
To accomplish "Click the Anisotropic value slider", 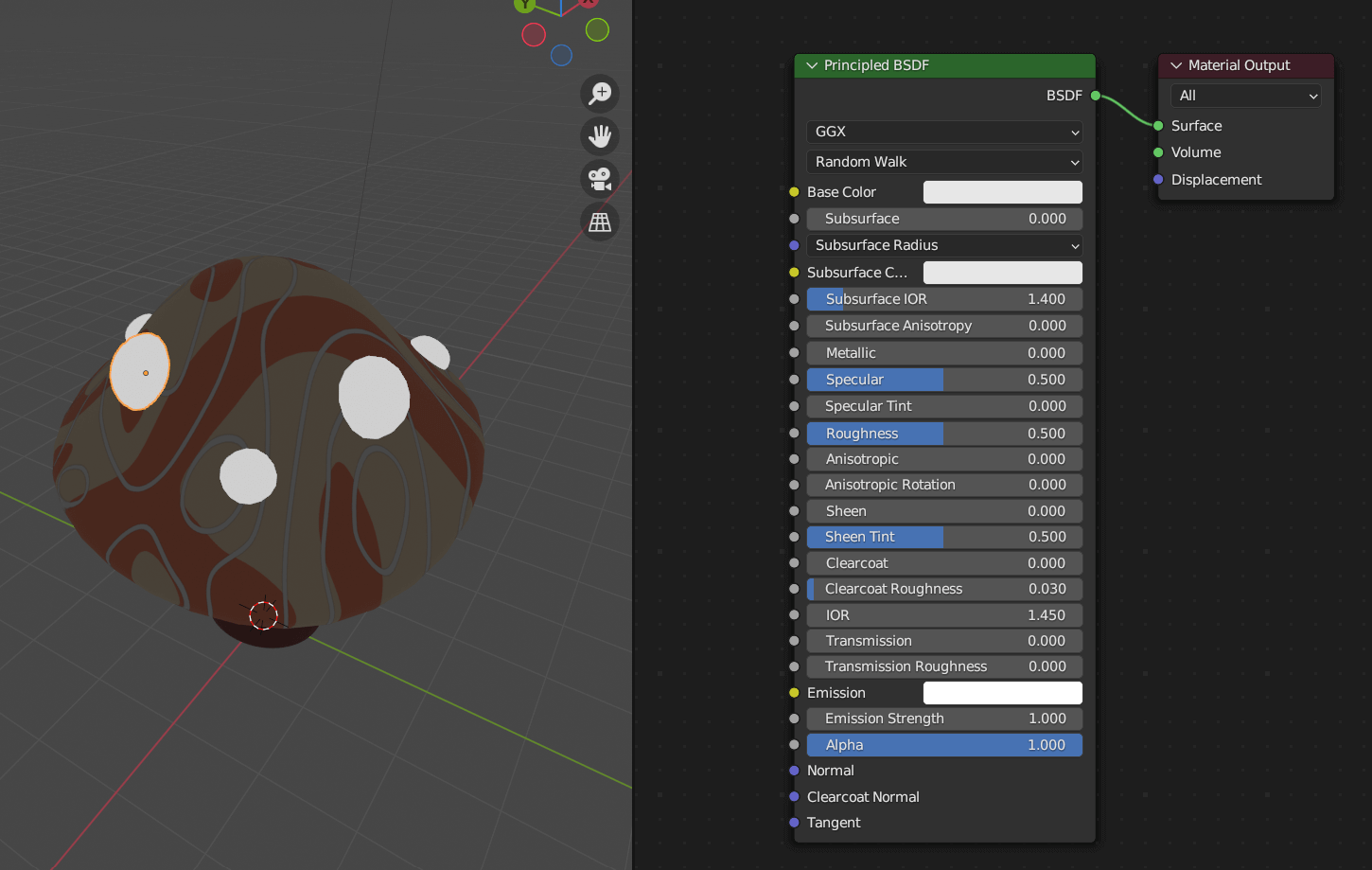I will [944, 459].
